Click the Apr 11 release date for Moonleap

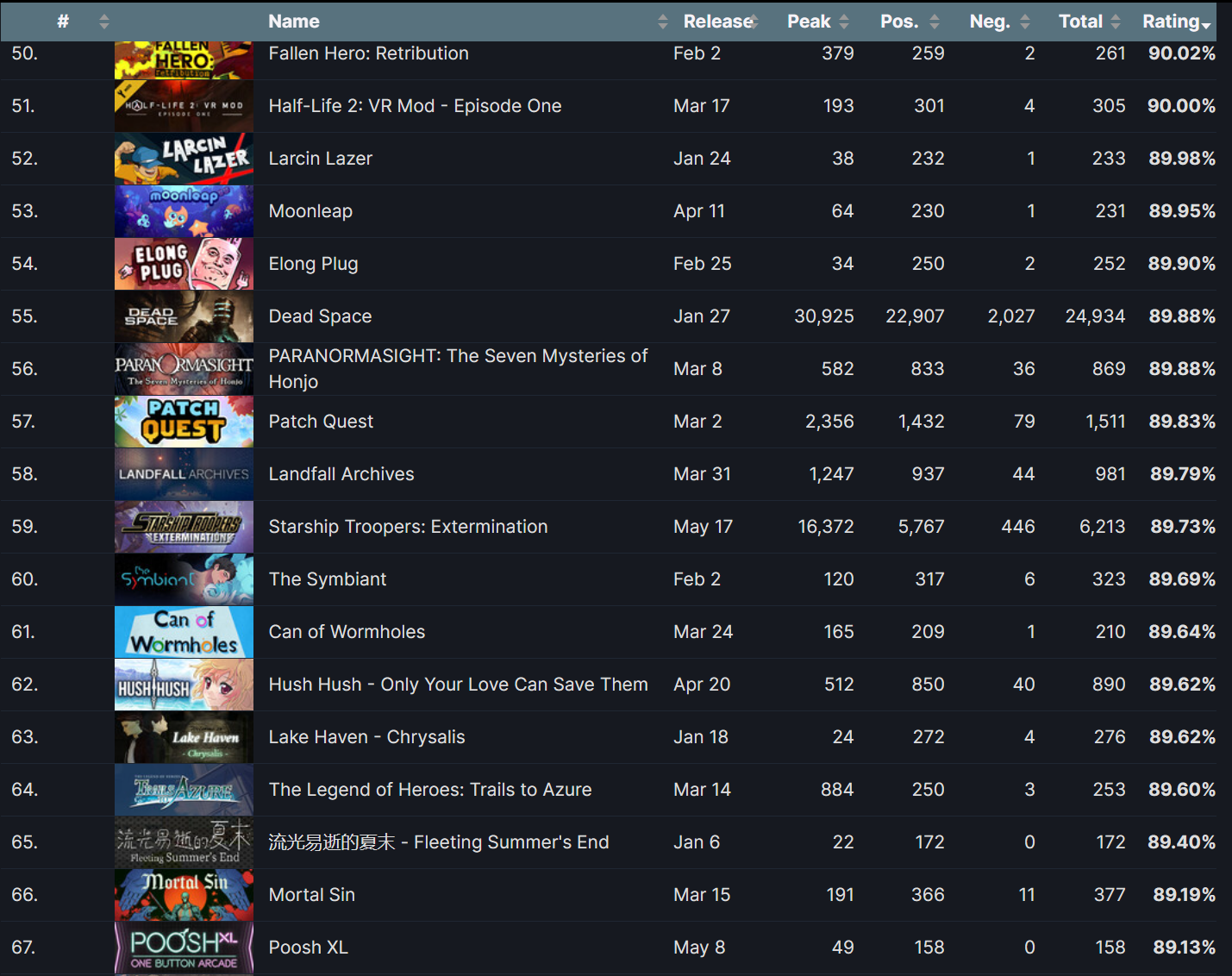pyautogui.click(x=699, y=211)
